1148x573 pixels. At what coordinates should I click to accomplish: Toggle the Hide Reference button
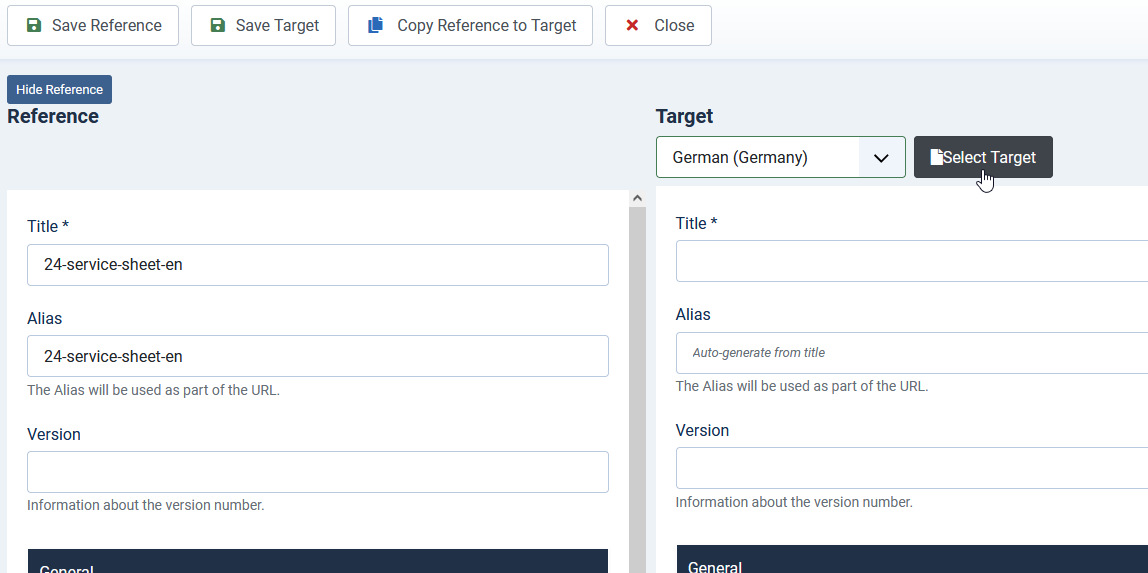point(59,89)
